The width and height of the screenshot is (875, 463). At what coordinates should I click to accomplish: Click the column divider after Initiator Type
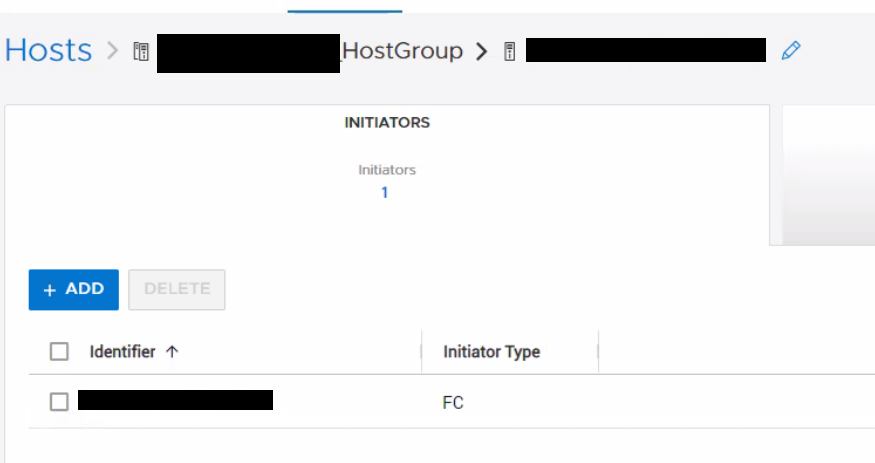click(598, 351)
